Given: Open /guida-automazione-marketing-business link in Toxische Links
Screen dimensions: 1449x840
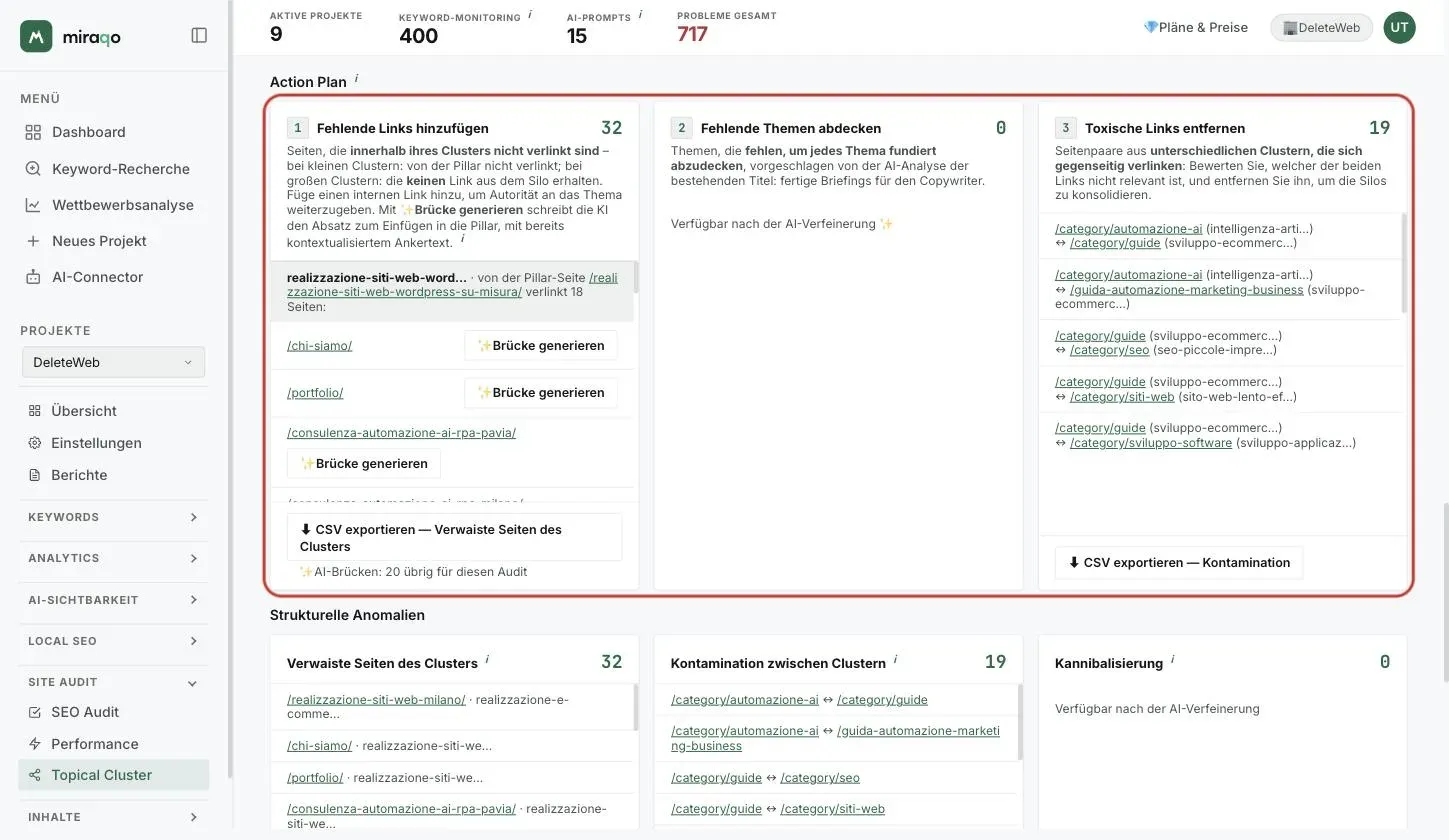Looking at the screenshot, I should pyautogui.click(x=1187, y=290).
